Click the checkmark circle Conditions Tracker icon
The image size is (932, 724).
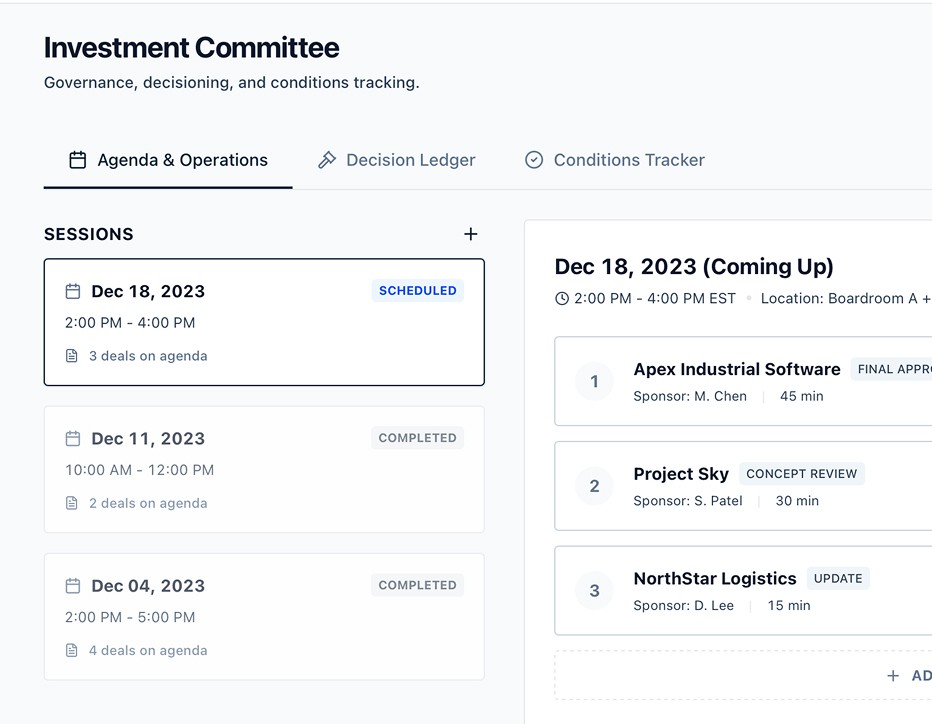pos(534,160)
